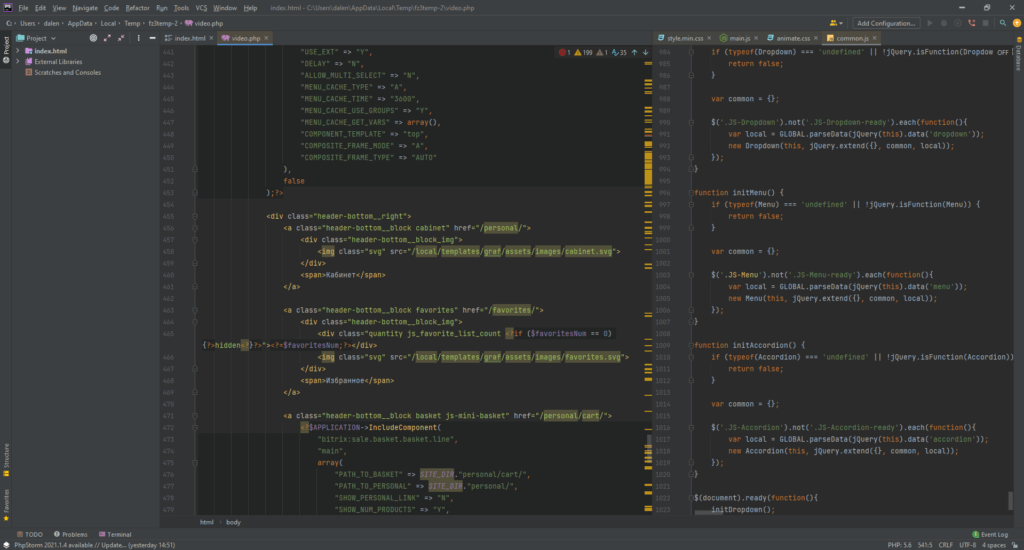Expand the External Libraries node

coord(18,61)
